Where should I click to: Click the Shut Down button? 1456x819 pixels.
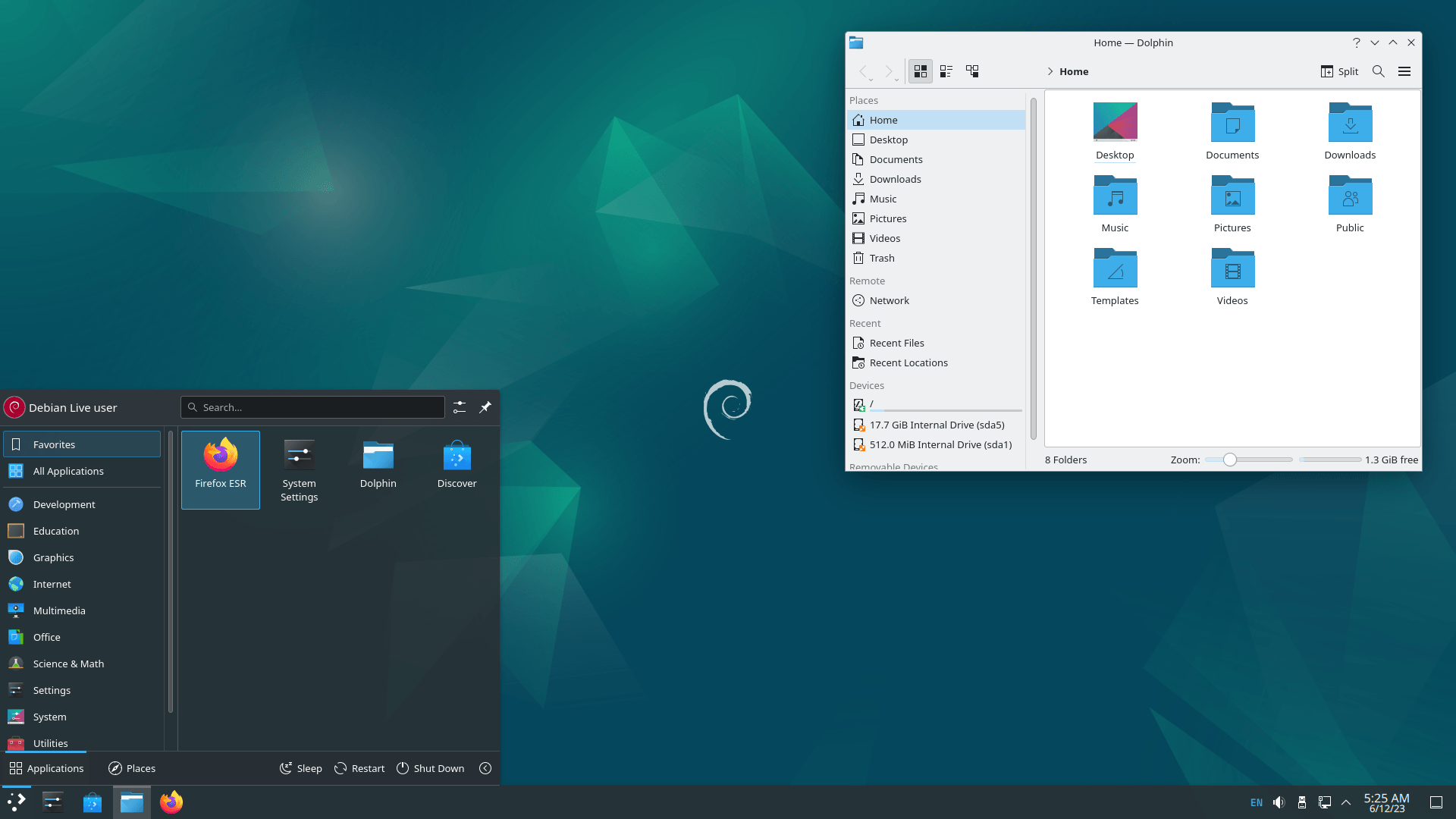[x=430, y=767]
